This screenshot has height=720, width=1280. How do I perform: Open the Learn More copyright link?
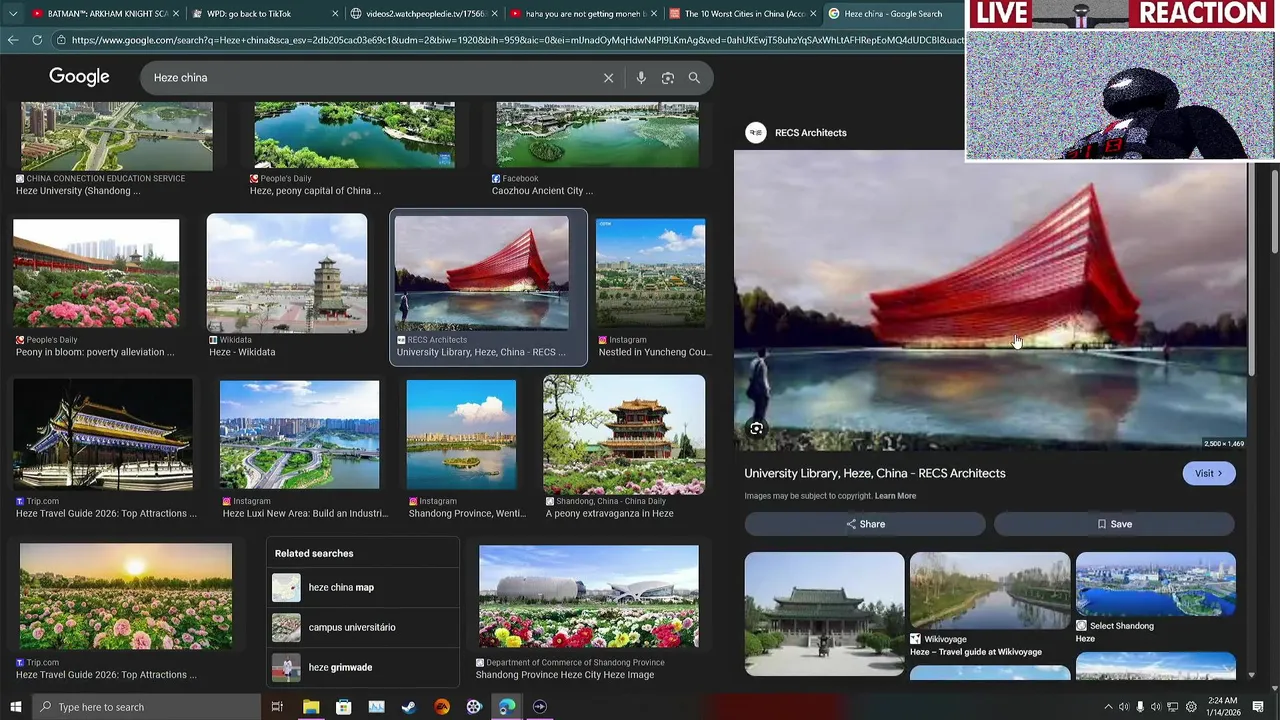pyautogui.click(x=895, y=496)
